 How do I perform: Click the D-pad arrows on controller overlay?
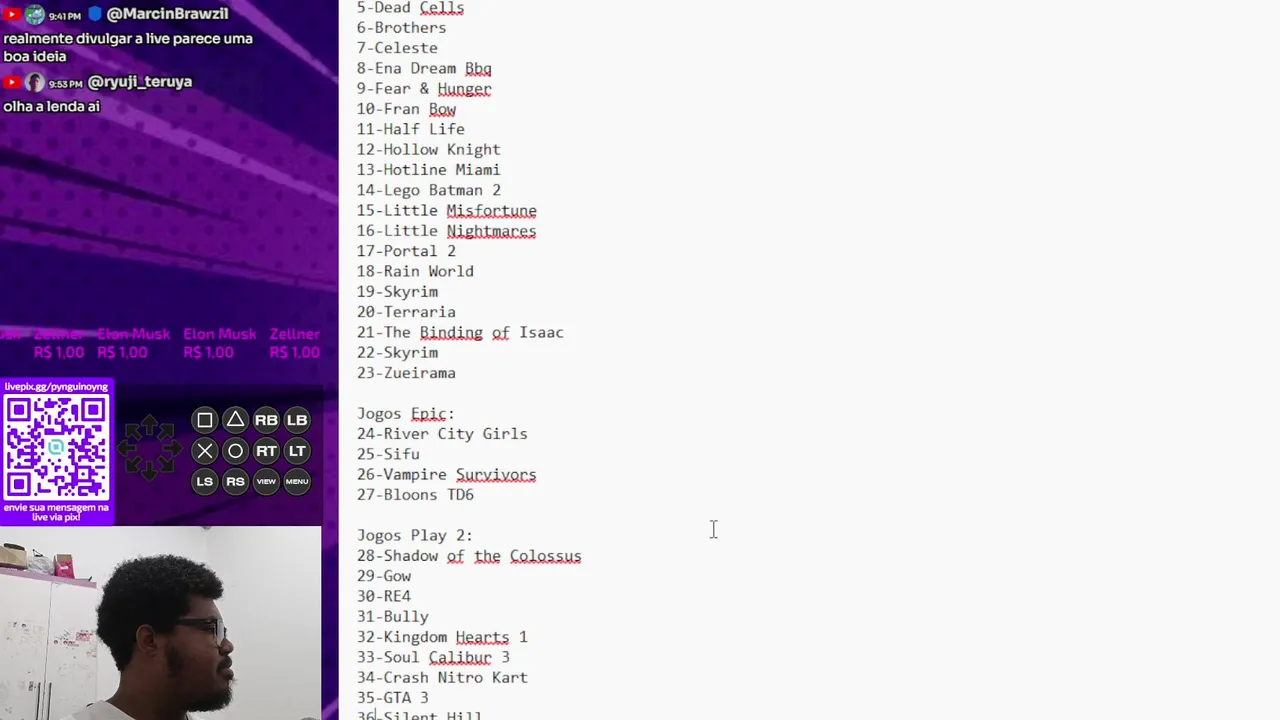pos(150,447)
